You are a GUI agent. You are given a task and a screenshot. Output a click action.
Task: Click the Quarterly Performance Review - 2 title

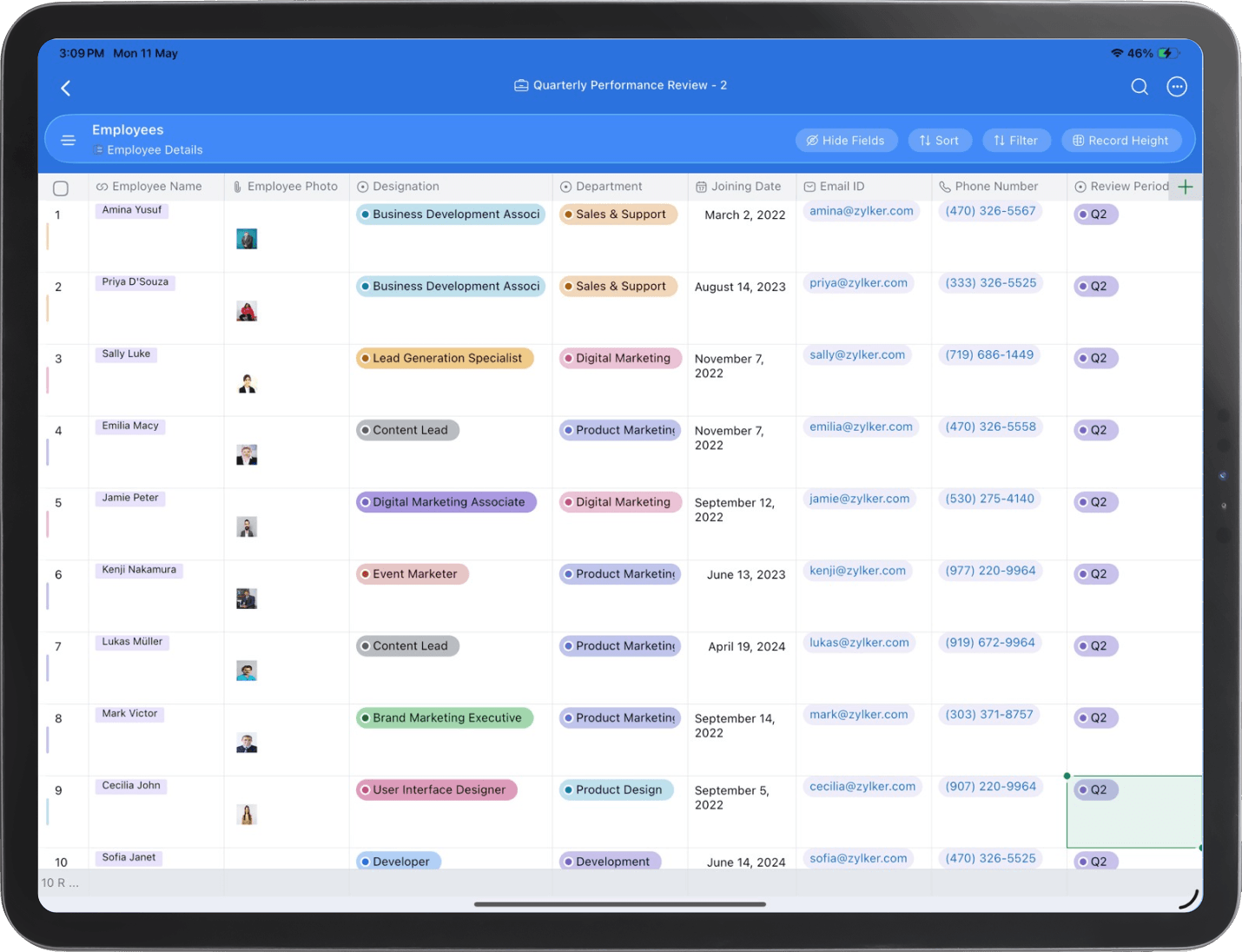coord(630,86)
